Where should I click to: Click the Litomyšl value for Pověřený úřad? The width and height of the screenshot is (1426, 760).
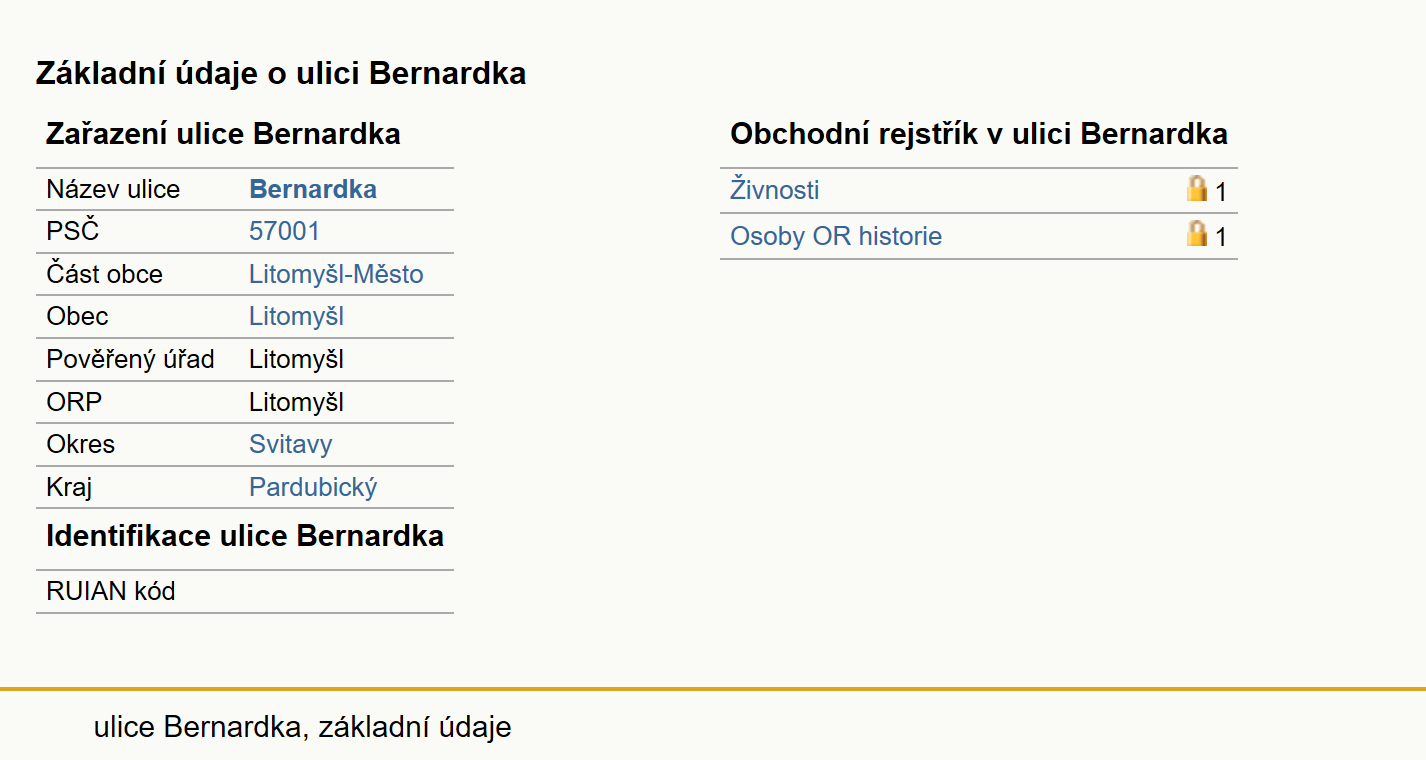[296, 359]
